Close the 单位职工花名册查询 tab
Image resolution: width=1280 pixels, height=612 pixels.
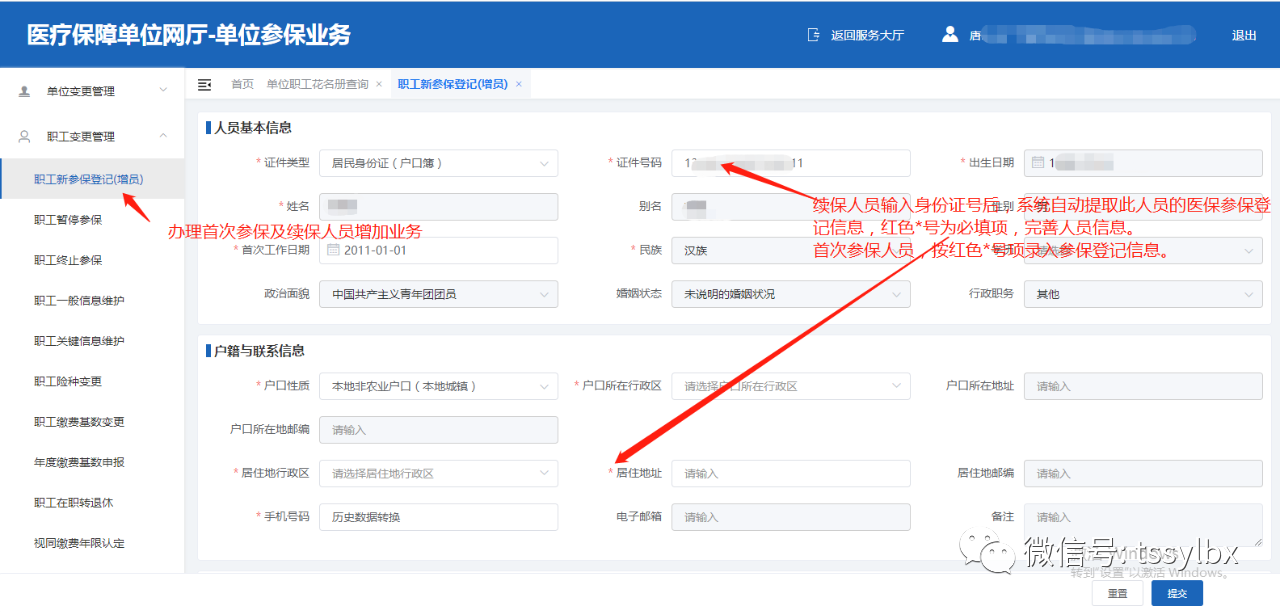(379, 85)
